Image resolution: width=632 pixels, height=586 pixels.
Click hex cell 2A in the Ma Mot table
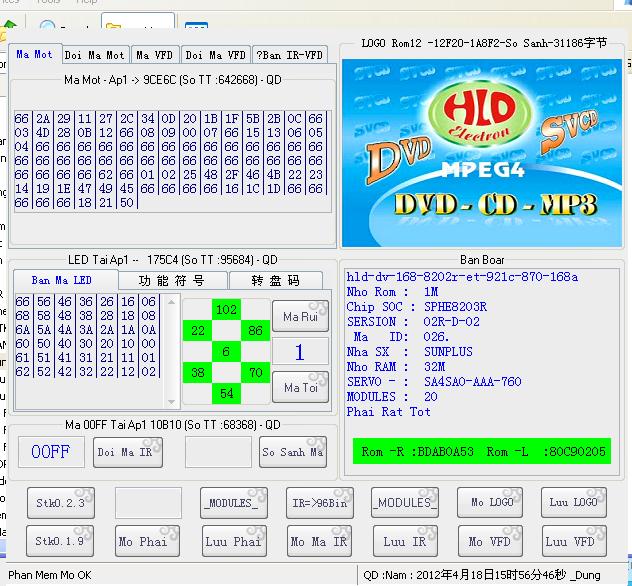43,118
